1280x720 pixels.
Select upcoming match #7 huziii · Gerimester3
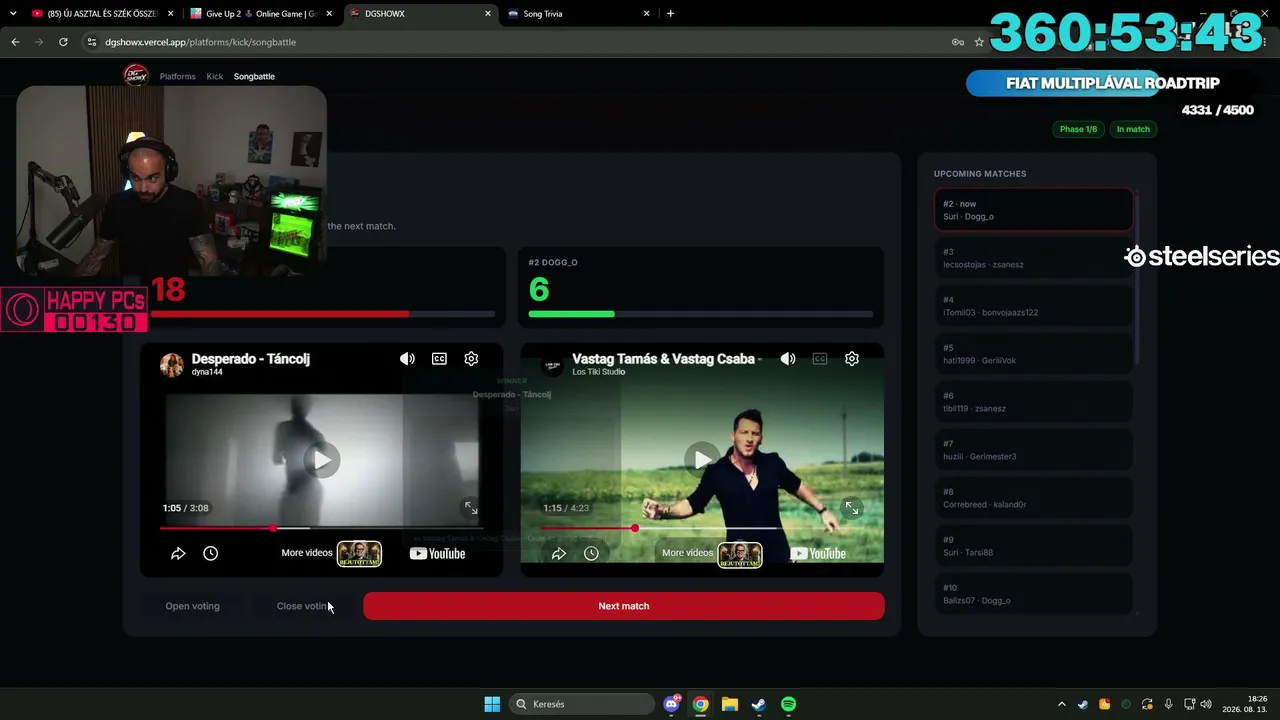pyautogui.click(x=1034, y=450)
